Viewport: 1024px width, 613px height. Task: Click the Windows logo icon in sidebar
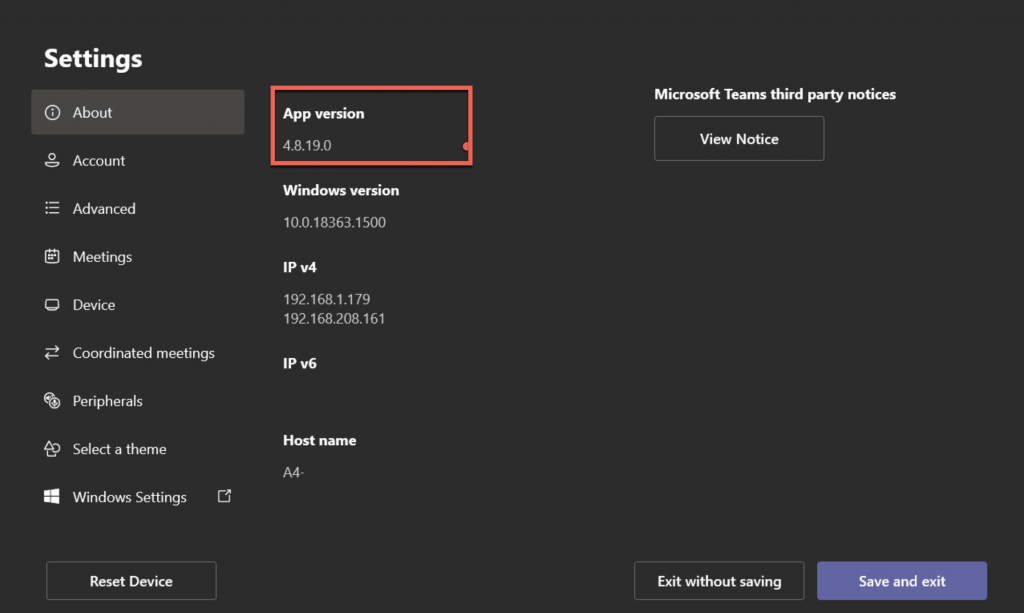pyautogui.click(x=53, y=497)
